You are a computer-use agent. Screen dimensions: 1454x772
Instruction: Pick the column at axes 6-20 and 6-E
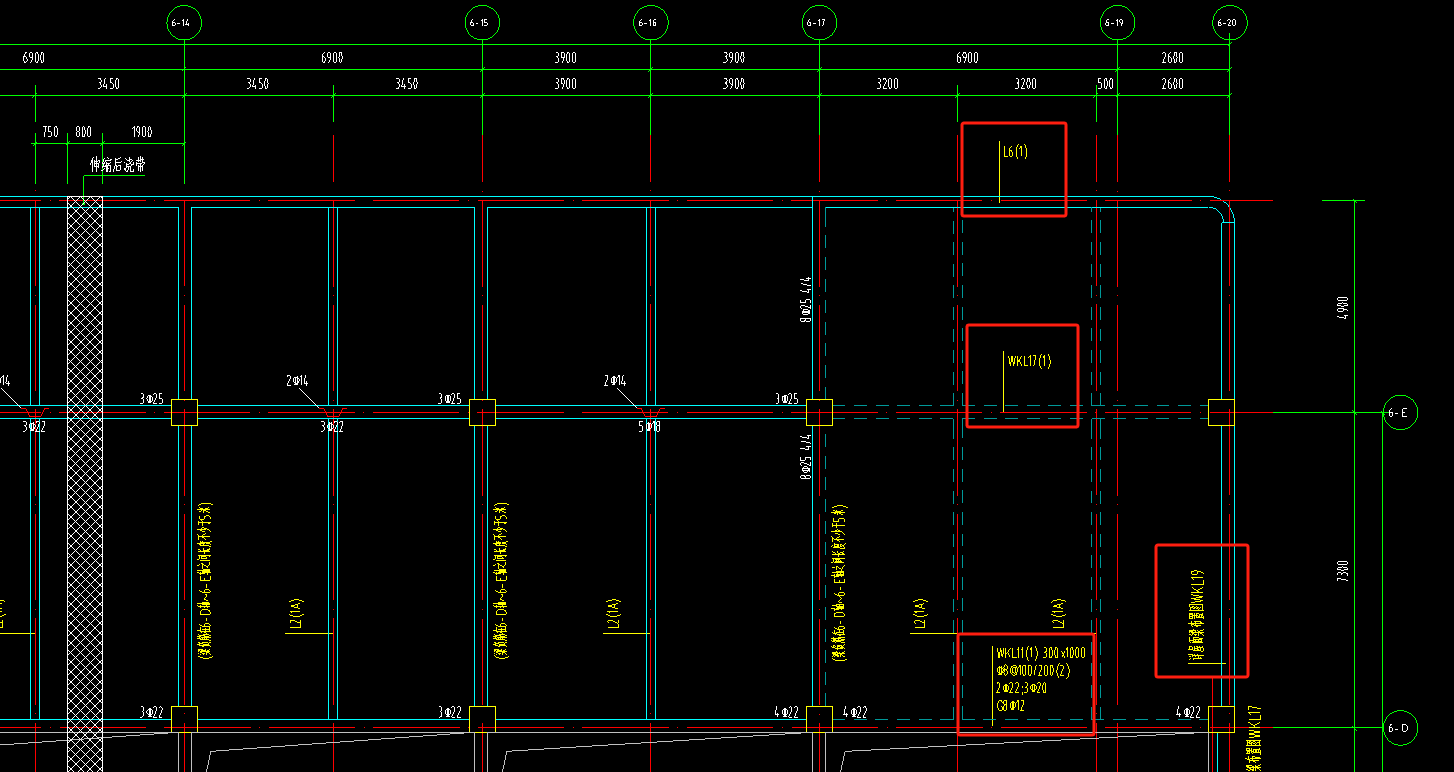[x=1221, y=412]
